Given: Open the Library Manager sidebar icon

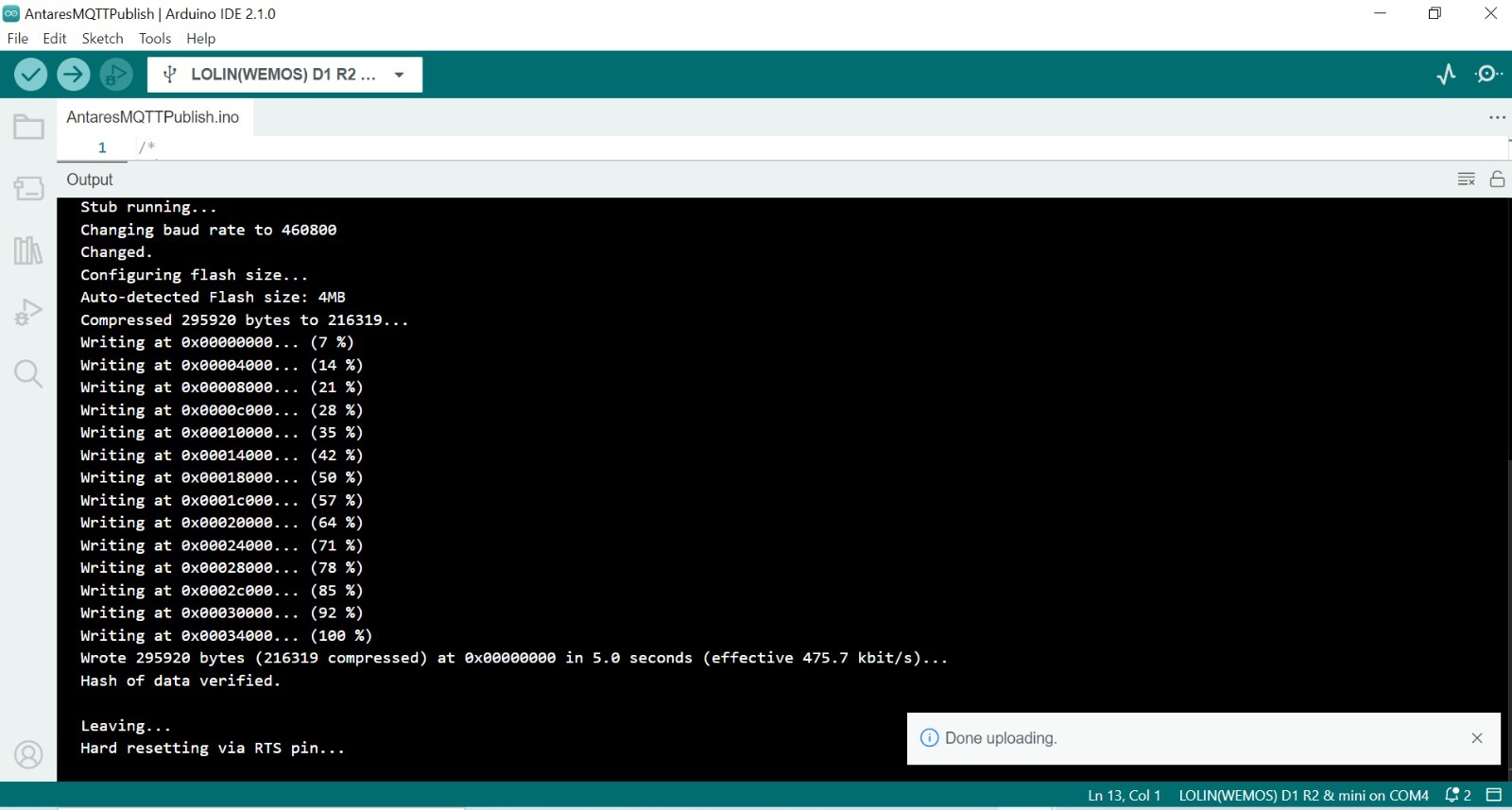Looking at the screenshot, I should [28, 250].
